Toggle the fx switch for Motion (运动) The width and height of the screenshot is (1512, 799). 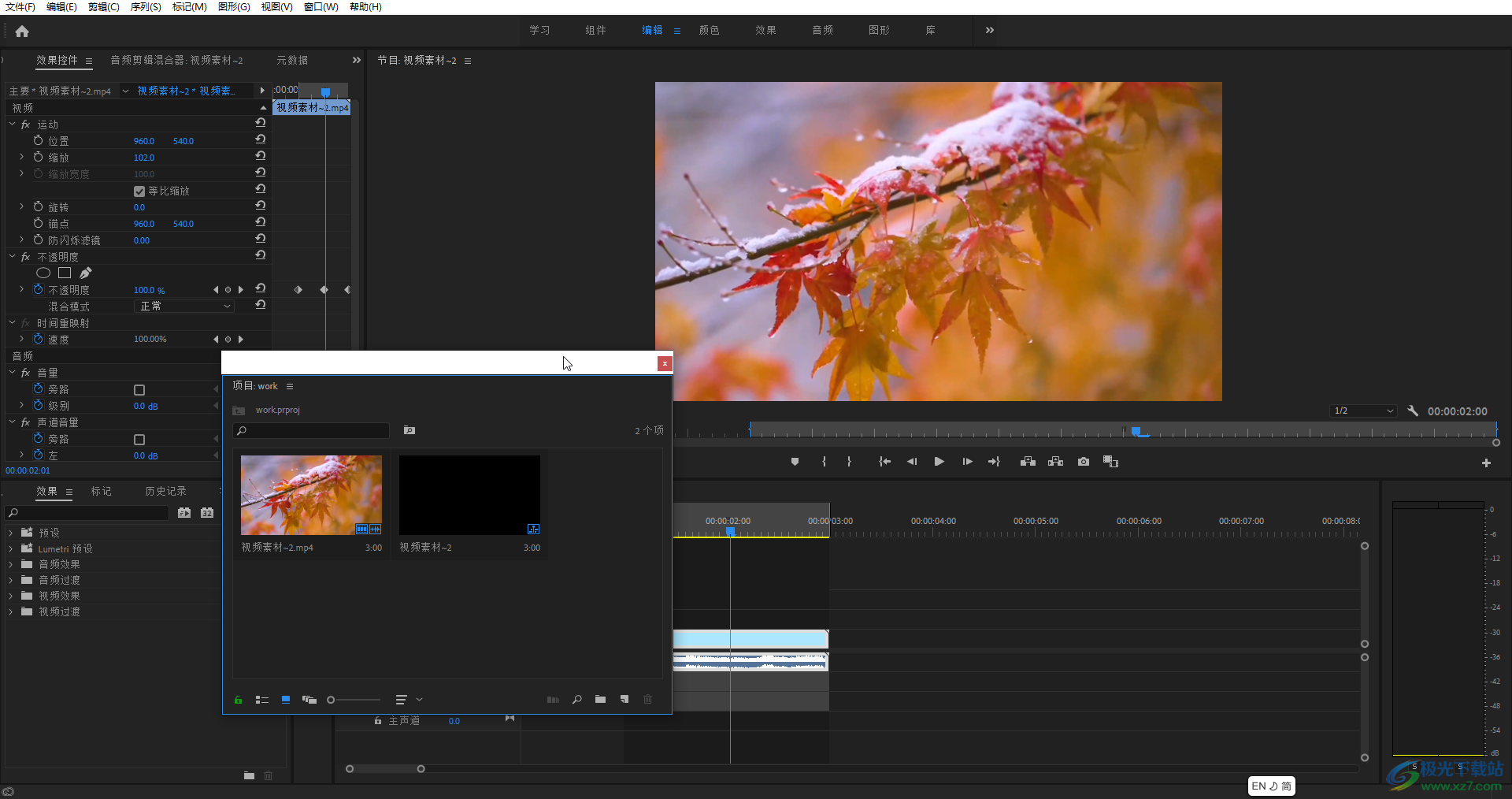click(25, 124)
